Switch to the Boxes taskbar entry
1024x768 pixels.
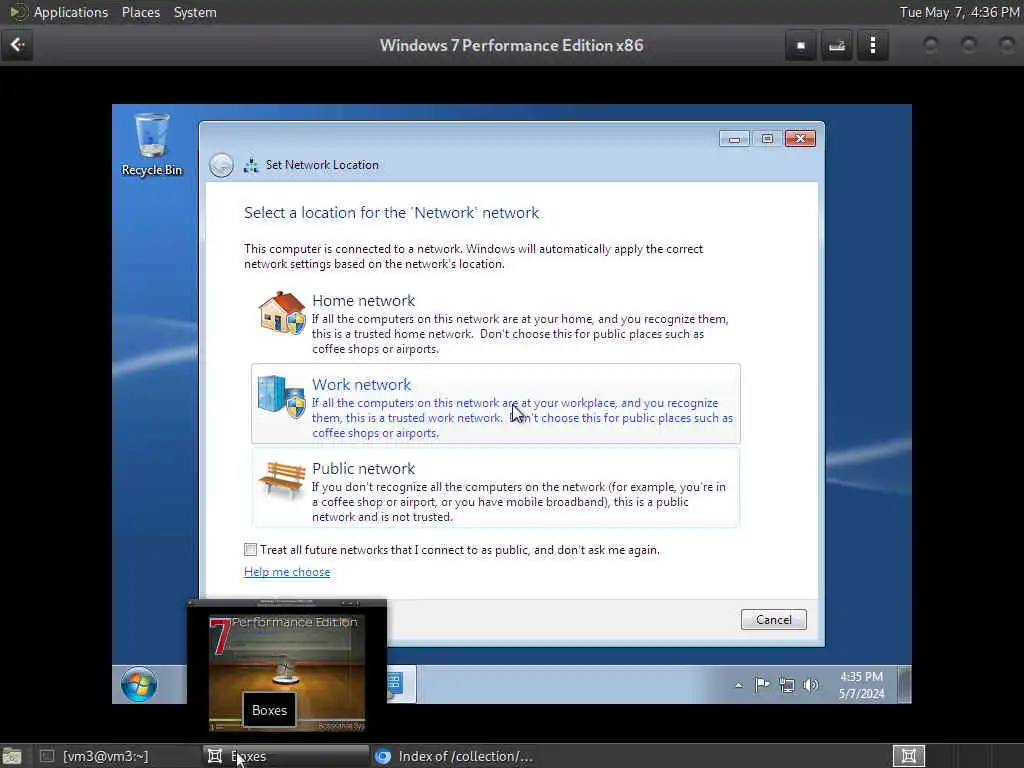pos(286,756)
